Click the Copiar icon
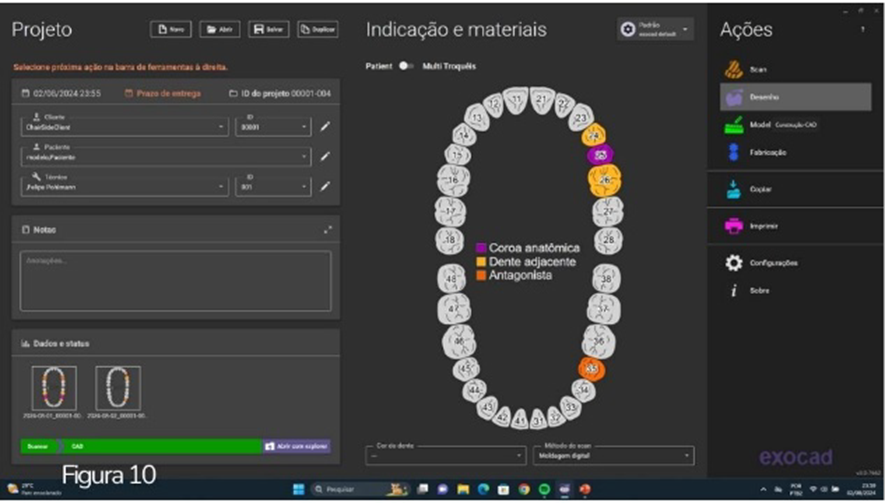This screenshot has width=885, height=503. tap(734, 188)
